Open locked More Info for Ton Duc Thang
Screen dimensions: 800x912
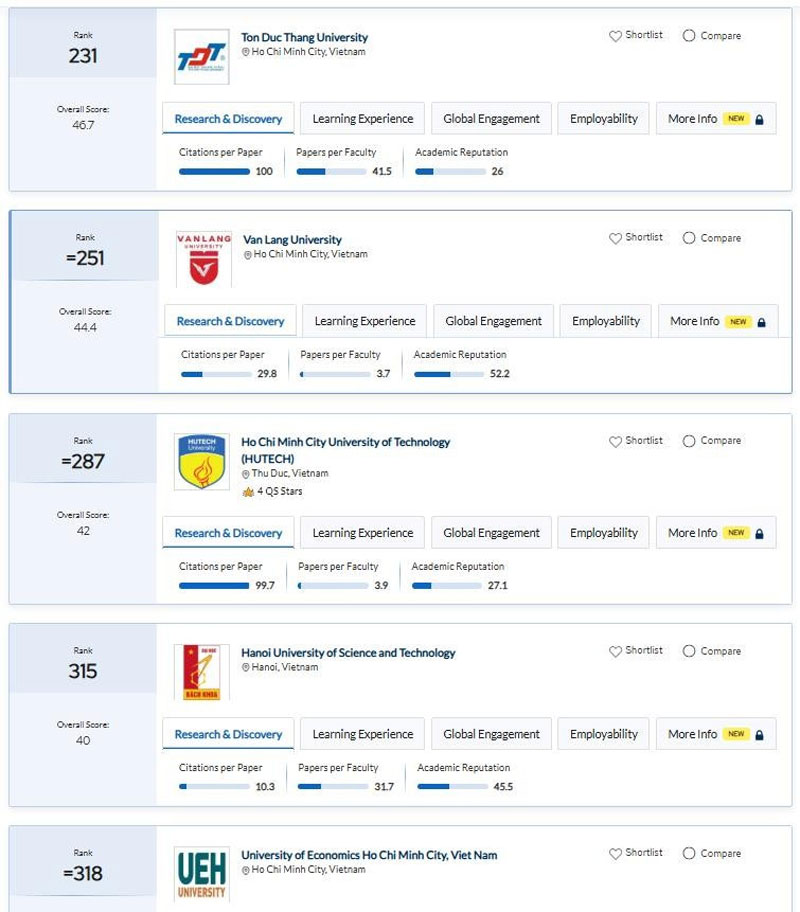(715, 119)
